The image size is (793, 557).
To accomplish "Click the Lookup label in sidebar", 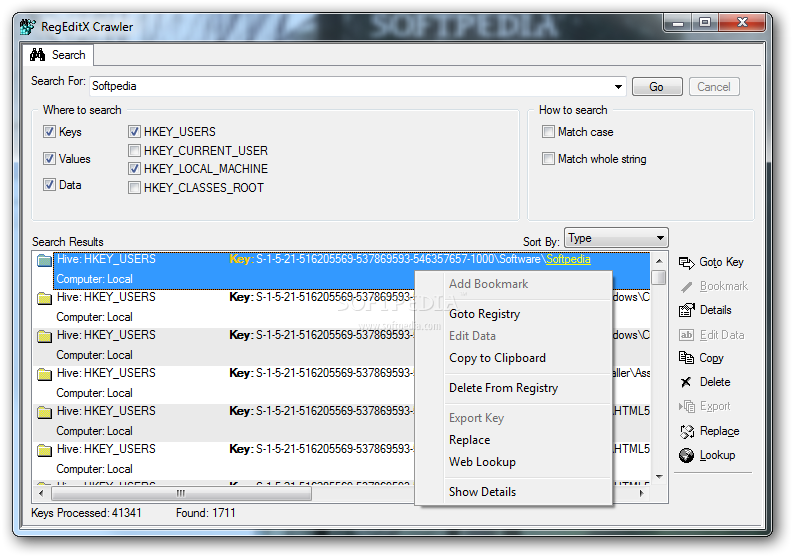I will click(717, 455).
